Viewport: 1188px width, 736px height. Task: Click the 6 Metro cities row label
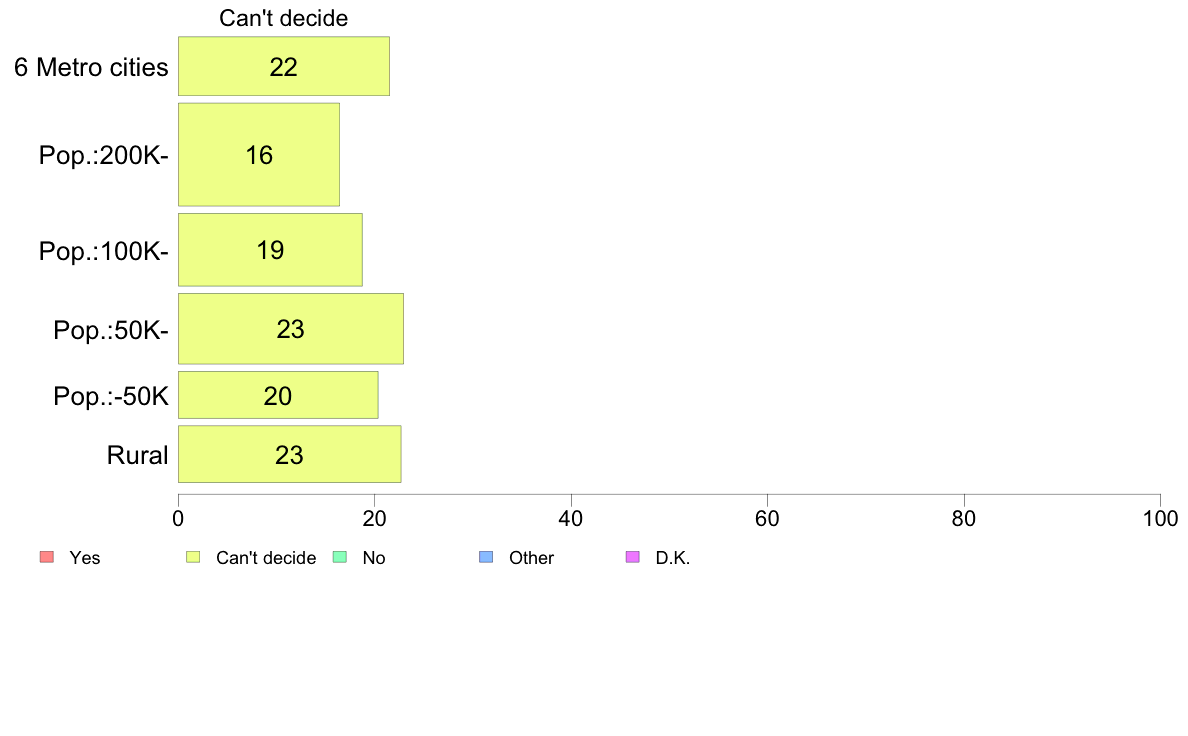[x=91, y=67]
